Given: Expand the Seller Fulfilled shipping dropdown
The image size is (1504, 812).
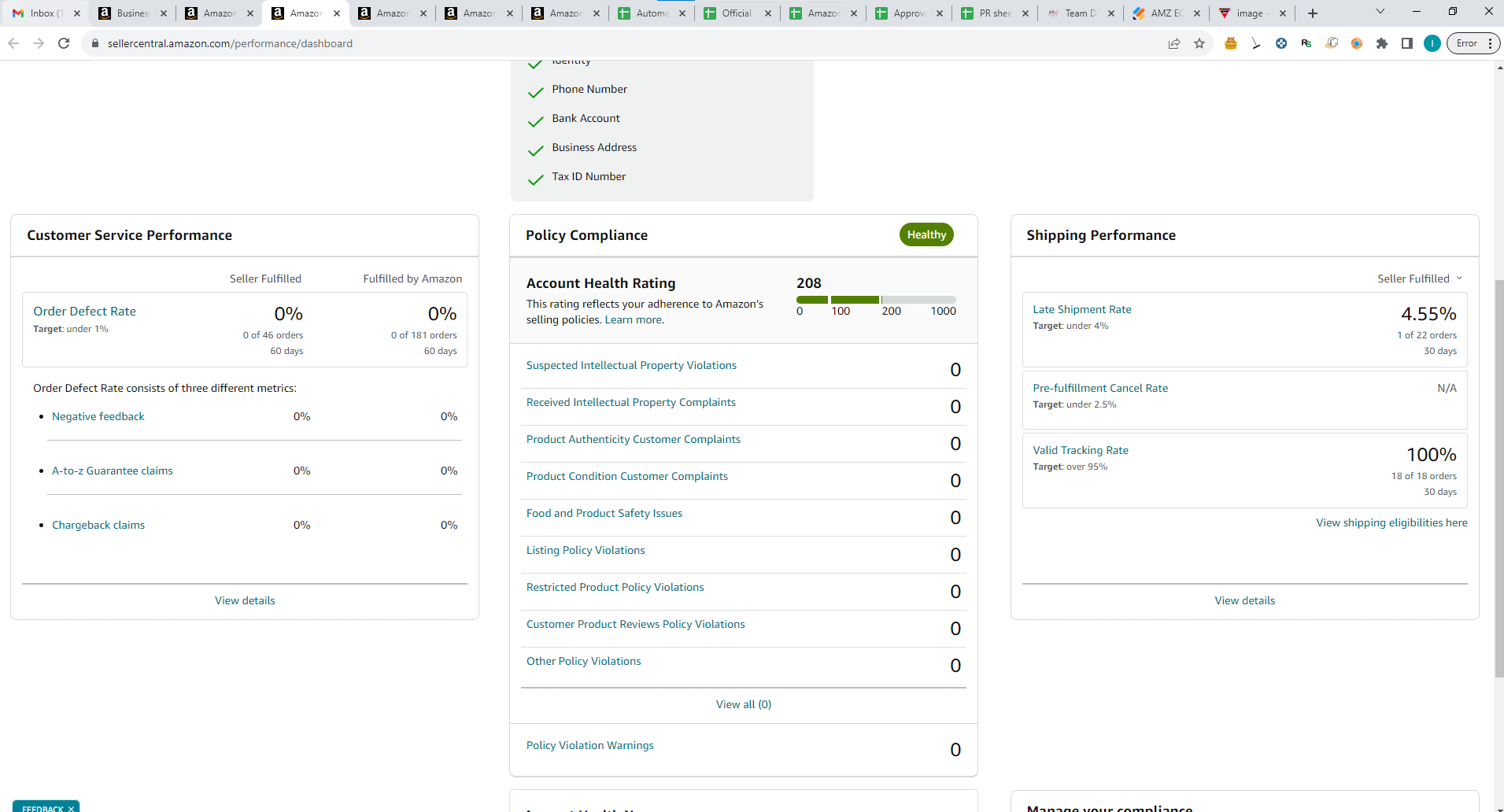Looking at the screenshot, I should click(1420, 279).
